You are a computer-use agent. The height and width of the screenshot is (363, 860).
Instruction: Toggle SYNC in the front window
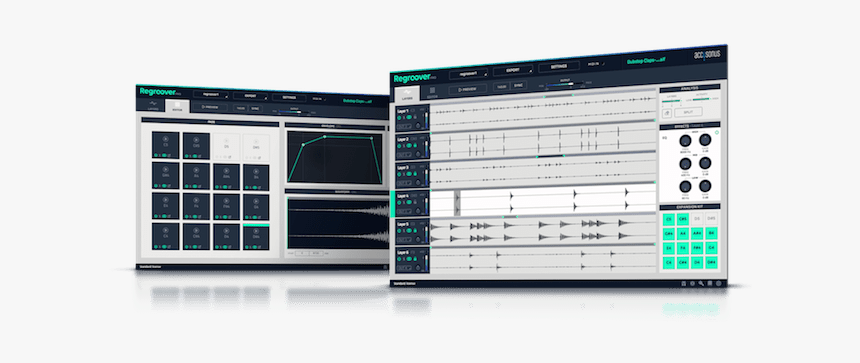click(519, 86)
